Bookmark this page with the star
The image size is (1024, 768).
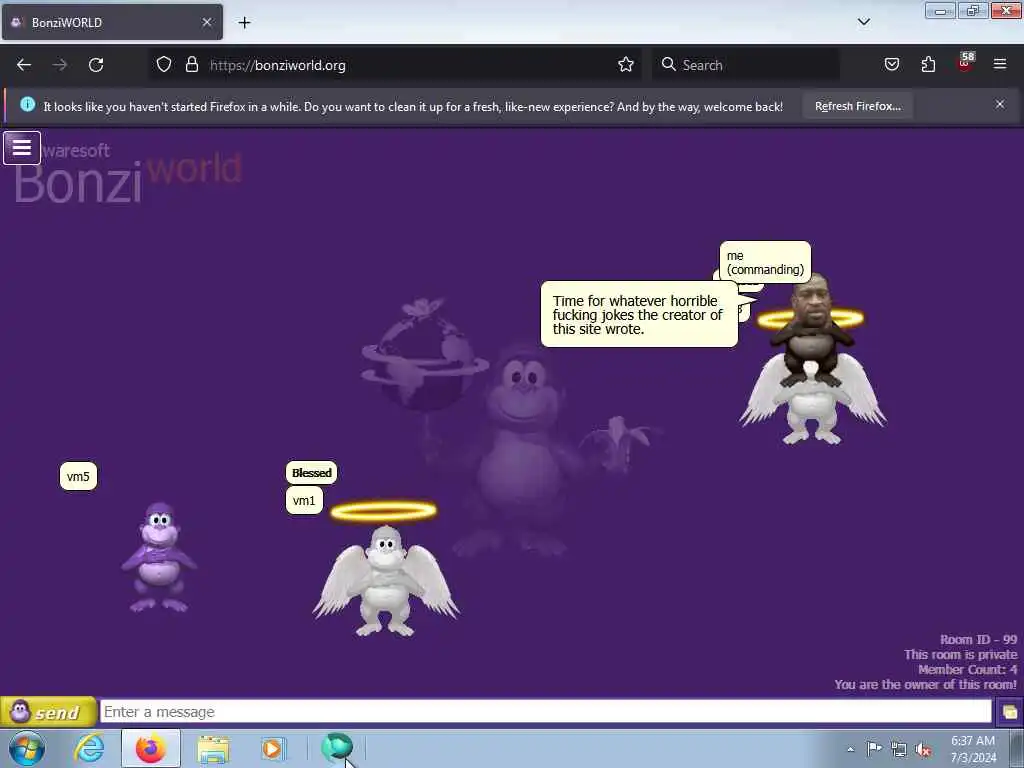[626, 65]
